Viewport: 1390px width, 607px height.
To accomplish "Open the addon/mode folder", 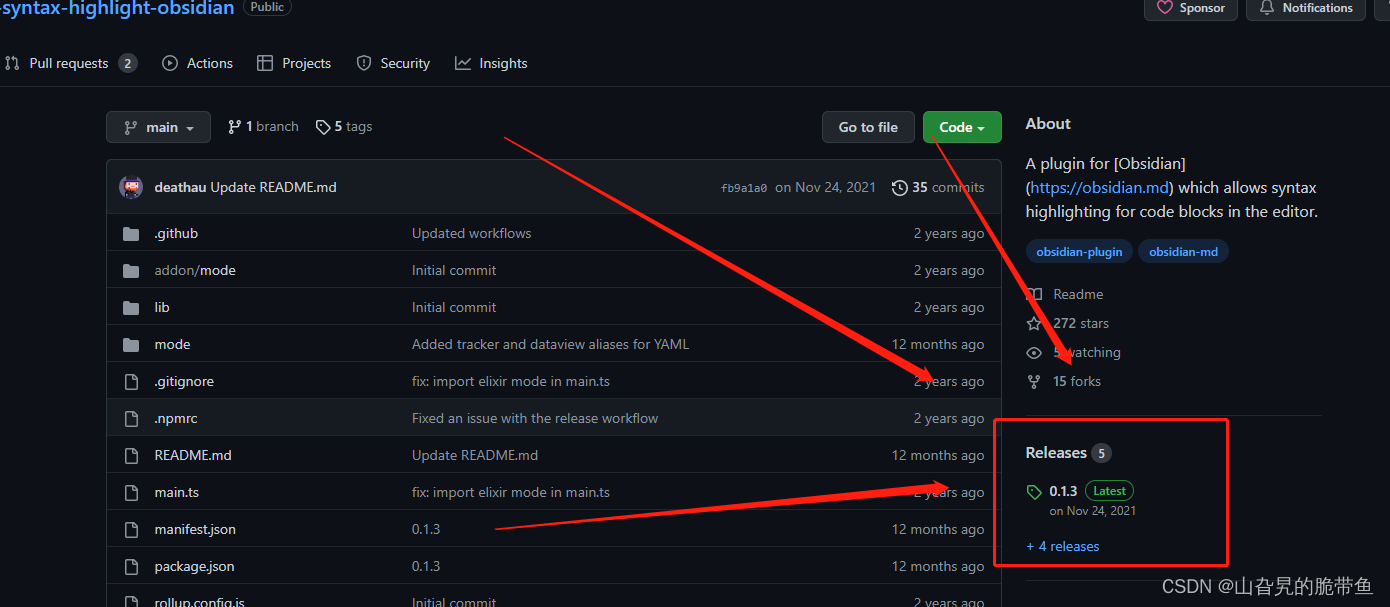I will click(x=195, y=270).
